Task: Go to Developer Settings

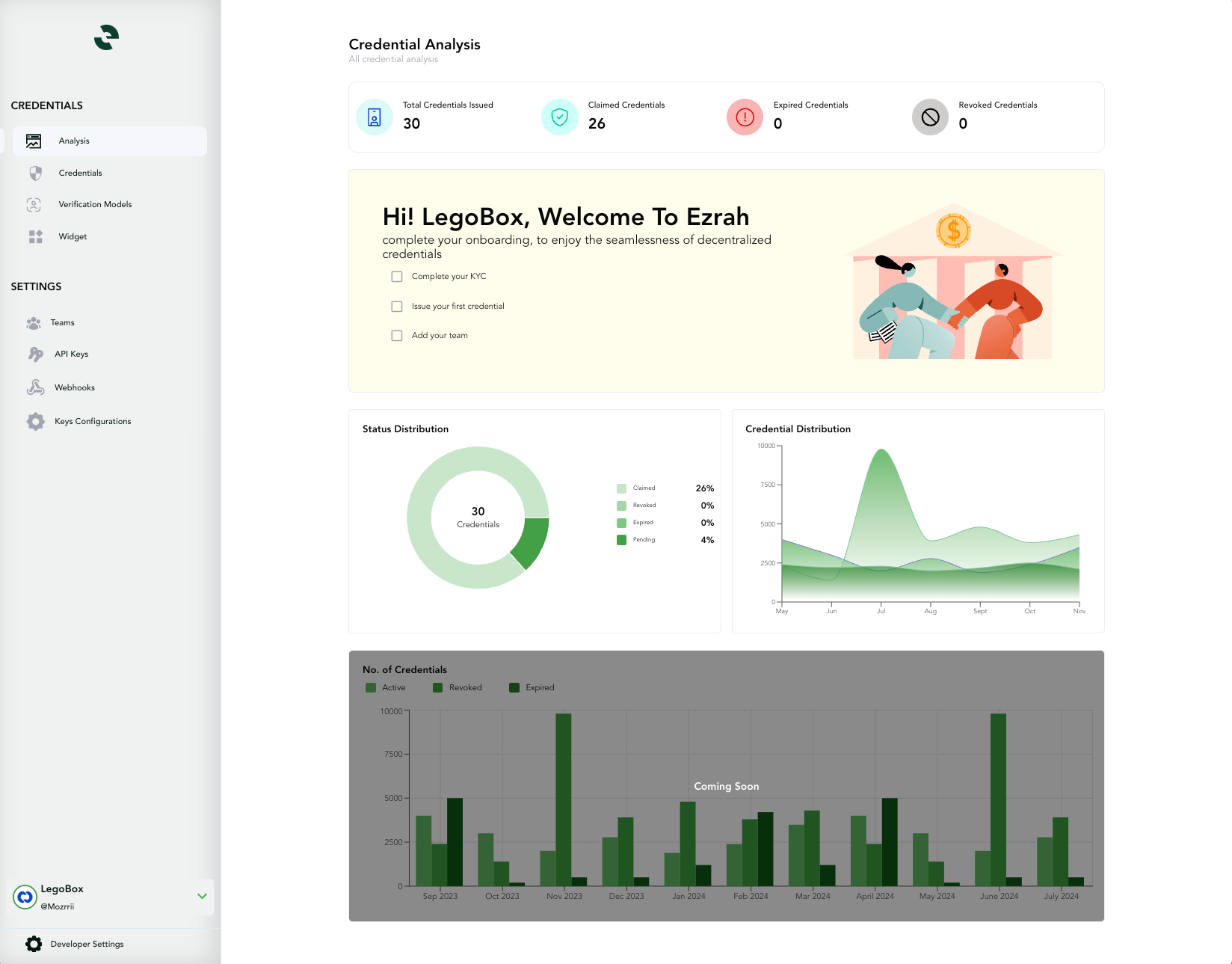Action: point(87,944)
